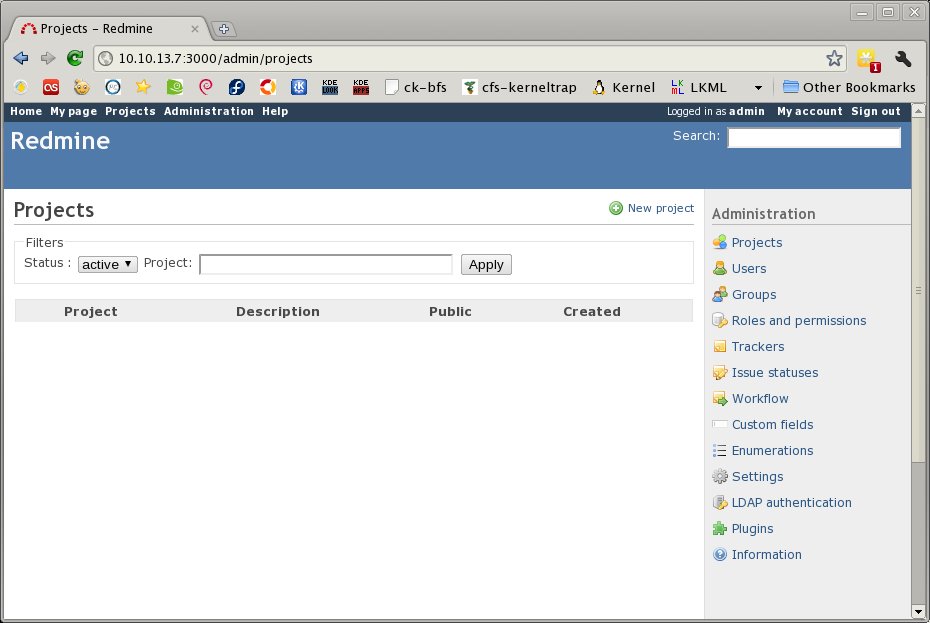Click the browser back arrow

(21, 58)
